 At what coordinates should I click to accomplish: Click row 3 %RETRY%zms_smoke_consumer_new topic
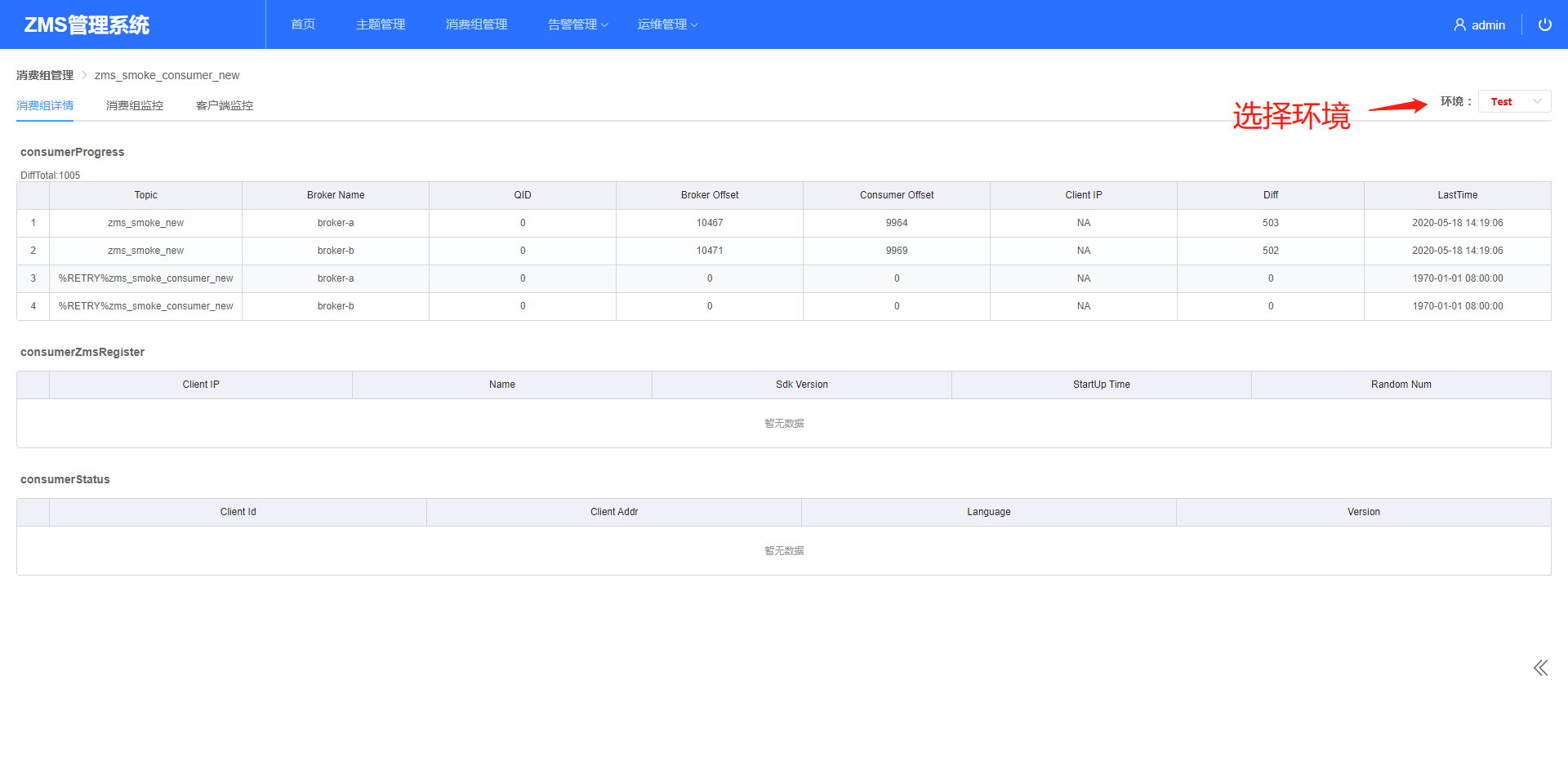[x=145, y=278]
